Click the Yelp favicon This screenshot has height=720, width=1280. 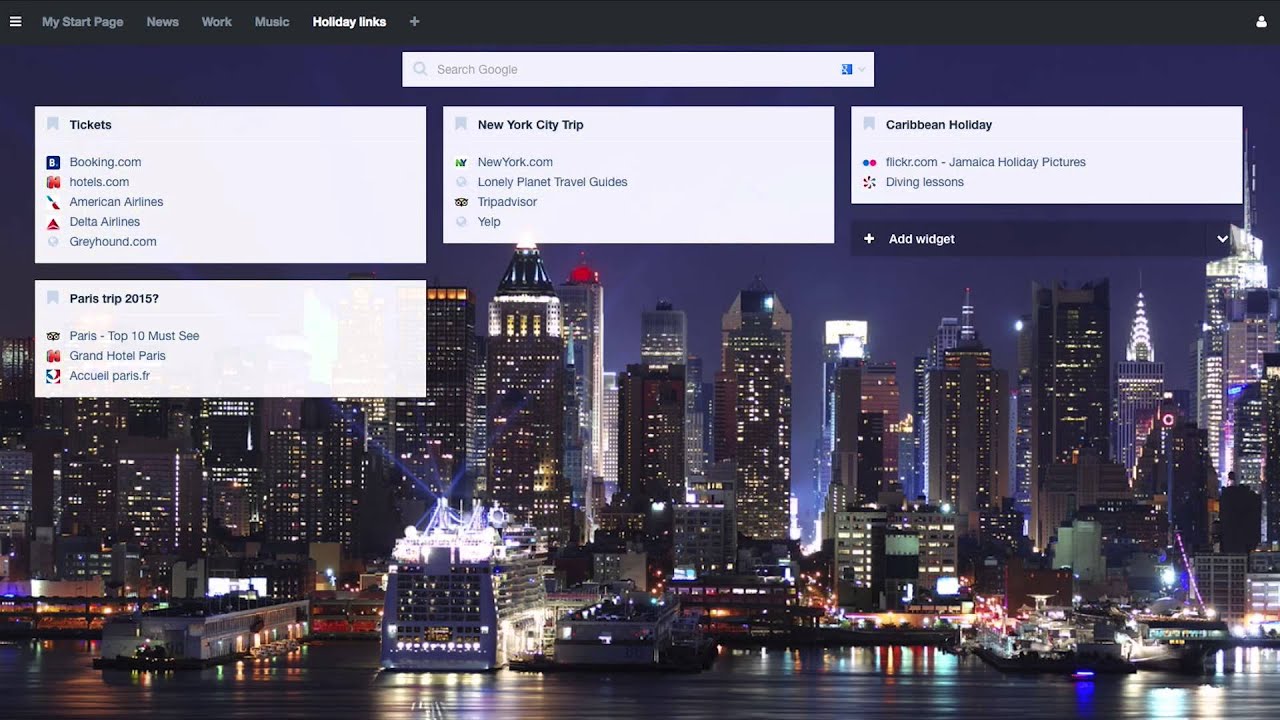[461, 222]
